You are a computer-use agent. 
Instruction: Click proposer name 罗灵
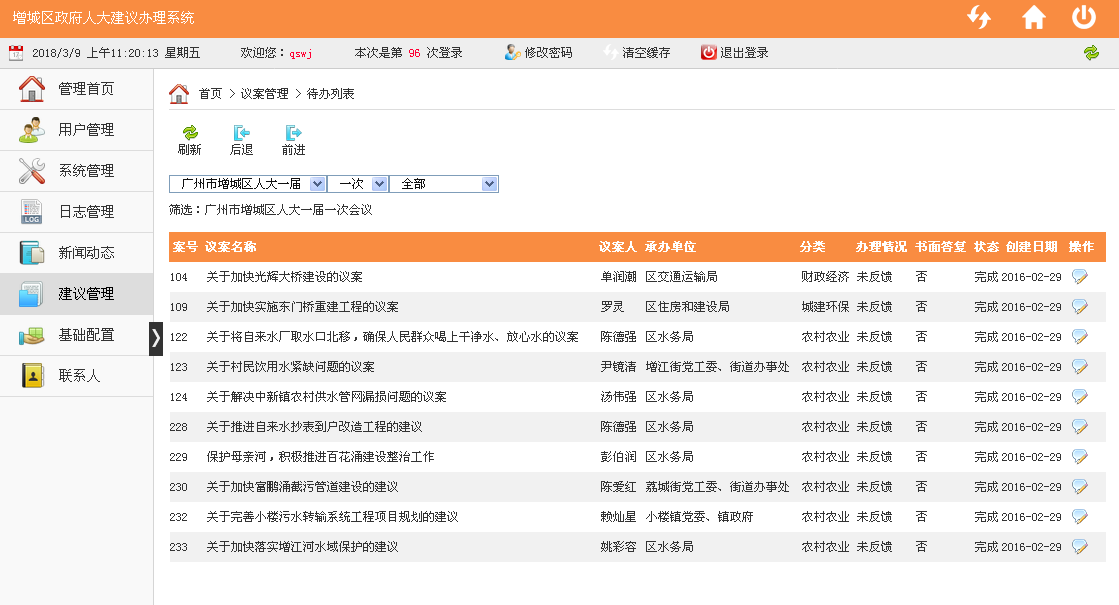(612, 307)
